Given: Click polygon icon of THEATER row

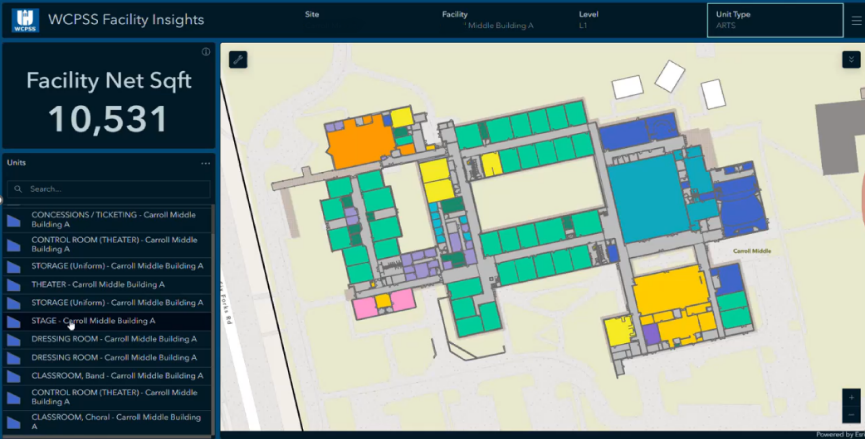Looking at the screenshot, I should coord(14,285).
